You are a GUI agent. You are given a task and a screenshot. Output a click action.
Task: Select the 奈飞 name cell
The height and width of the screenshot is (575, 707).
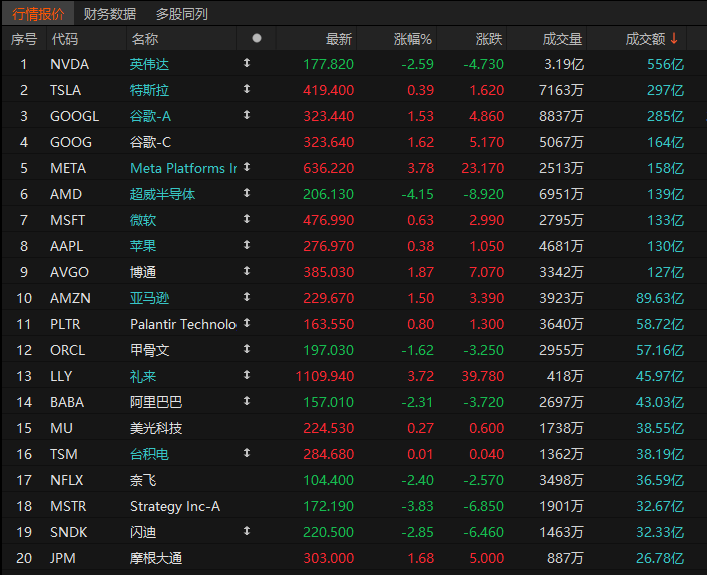pyautogui.click(x=143, y=480)
